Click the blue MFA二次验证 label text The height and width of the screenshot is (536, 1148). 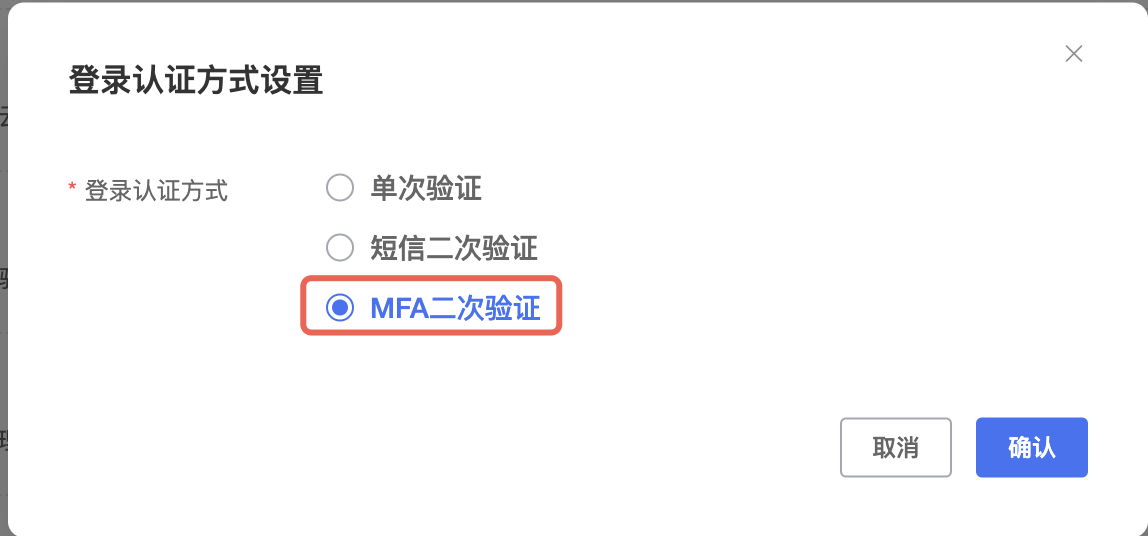pos(455,308)
